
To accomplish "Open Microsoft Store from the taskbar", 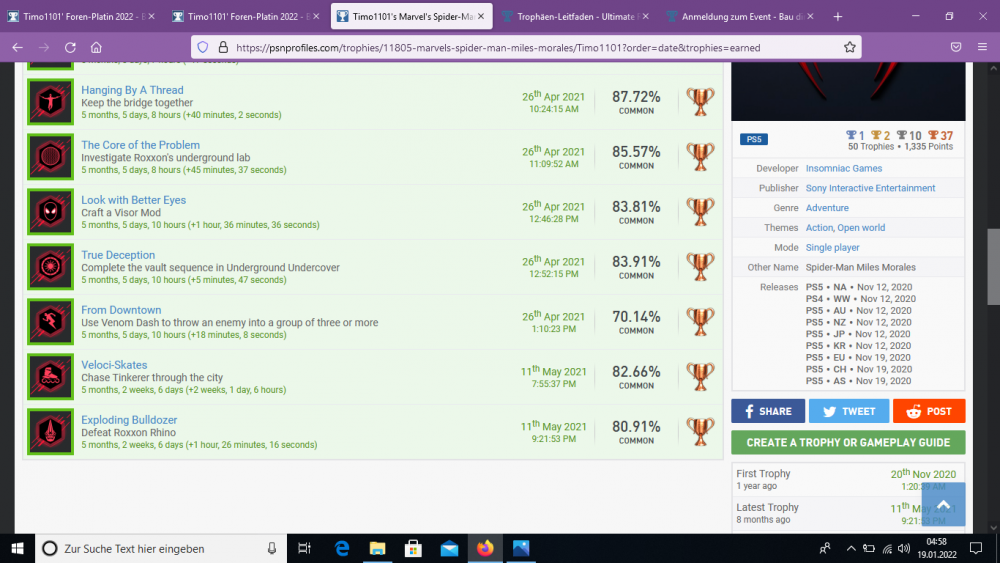I will (x=412, y=548).
